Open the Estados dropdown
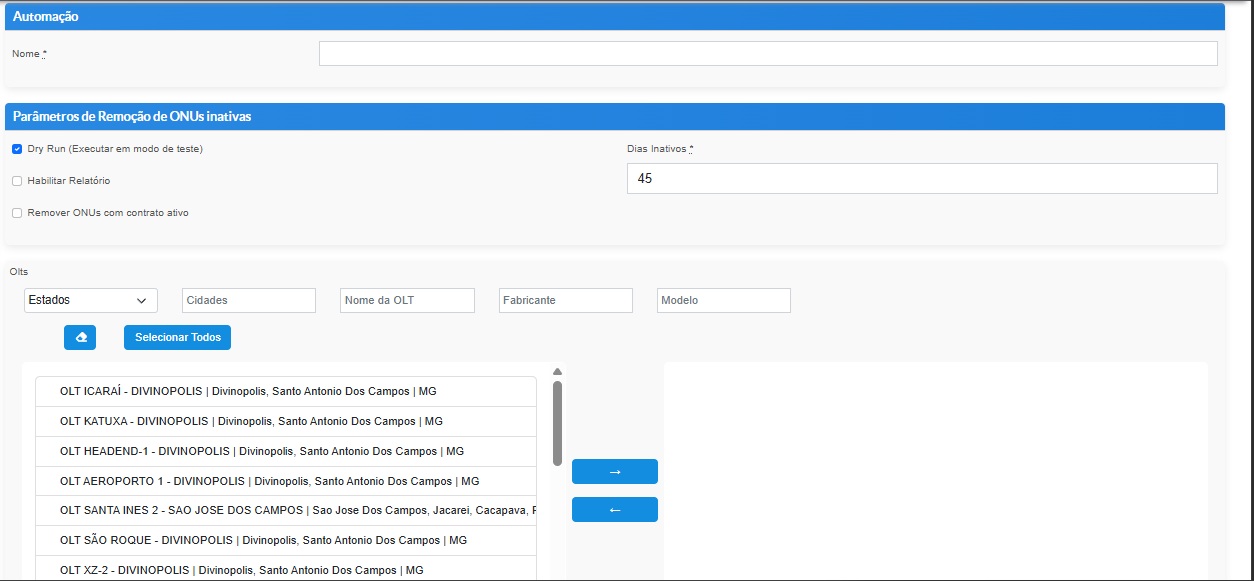The image size is (1254, 581). coord(90,300)
